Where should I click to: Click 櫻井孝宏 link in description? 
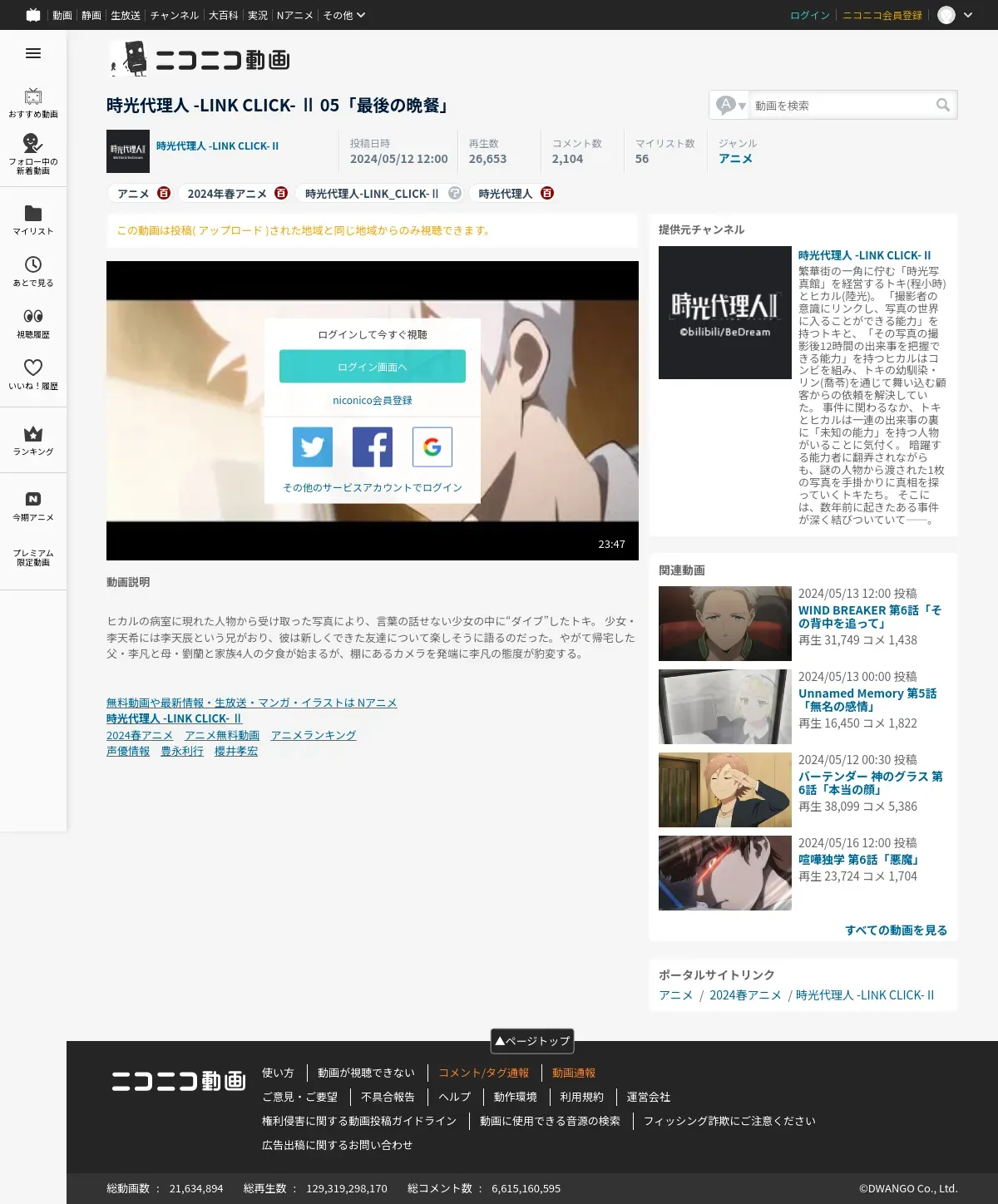(x=236, y=751)
